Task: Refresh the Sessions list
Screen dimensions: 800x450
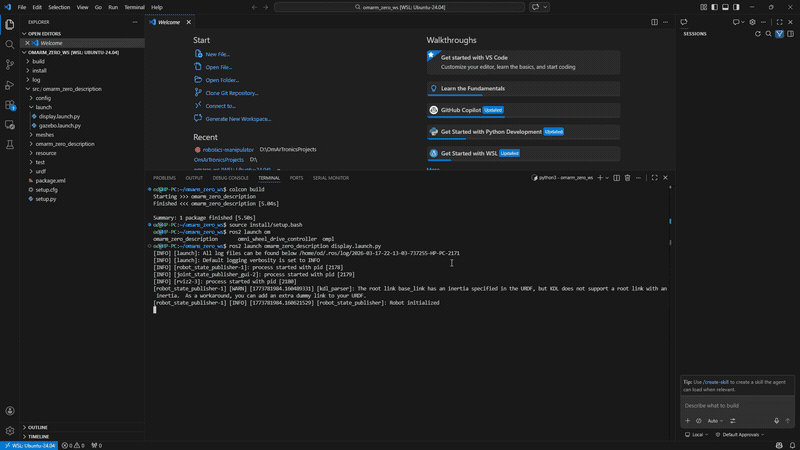Action: click(x=758, y=34)
